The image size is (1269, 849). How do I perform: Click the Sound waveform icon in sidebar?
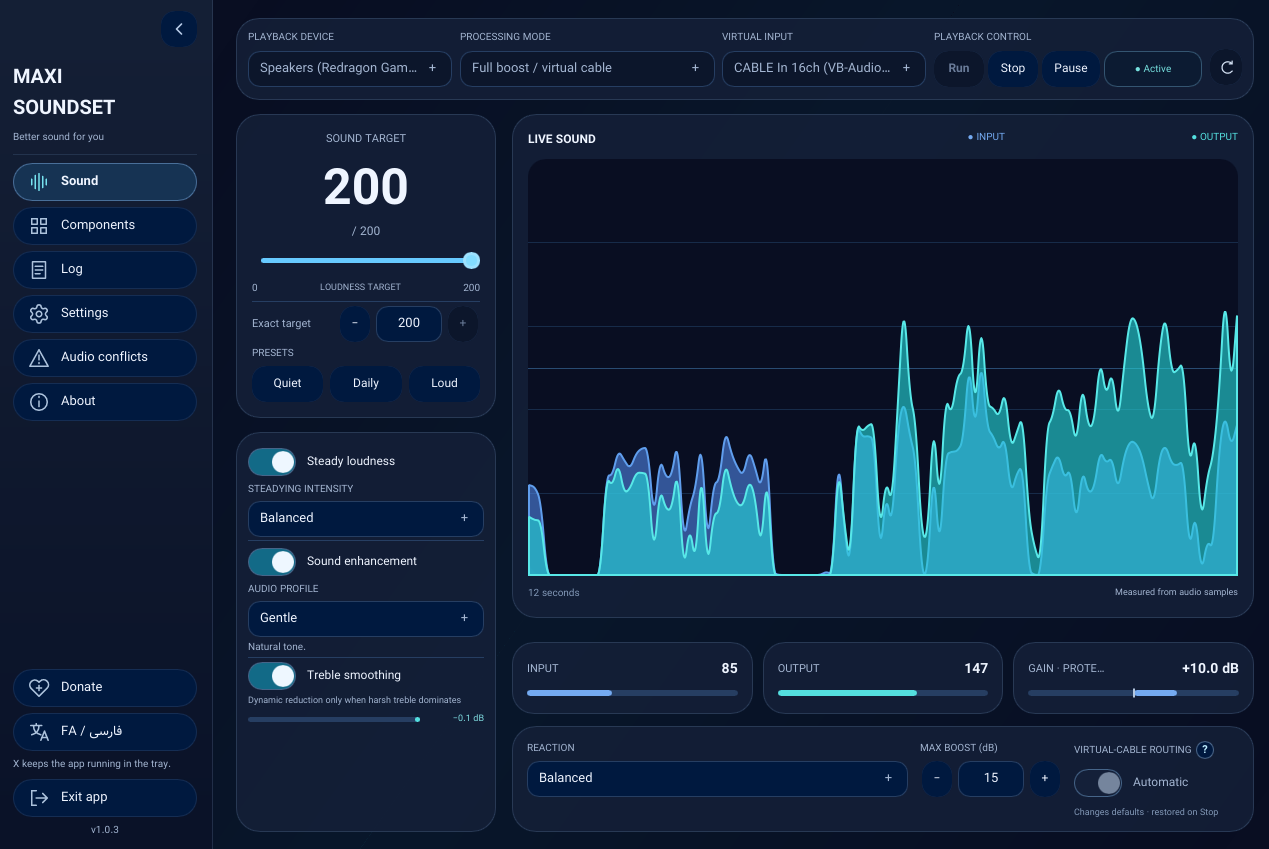[x=39, y=181]
